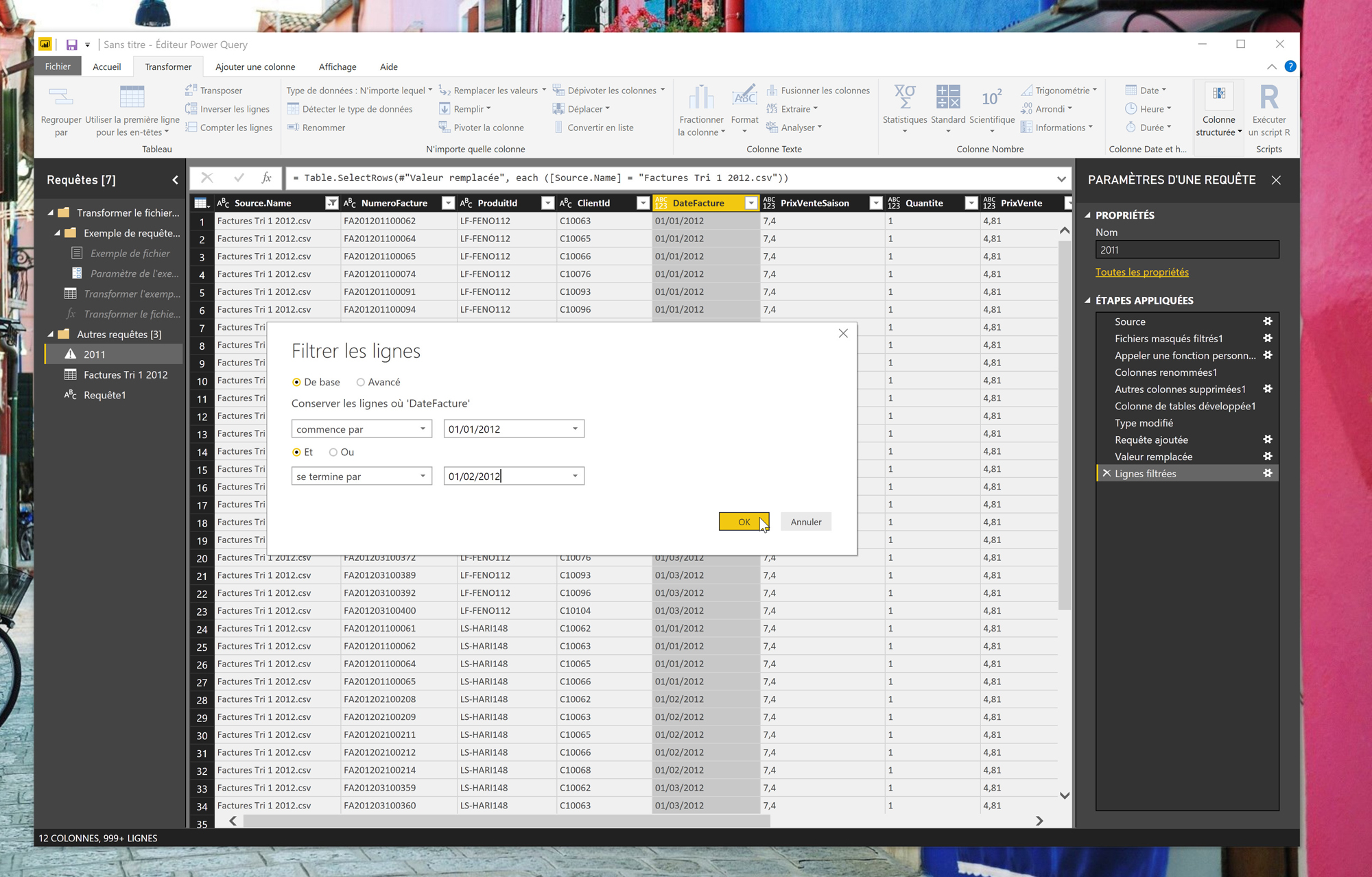
Task: Open settings gear for Valeur remplacée step
Action: 1268,457
